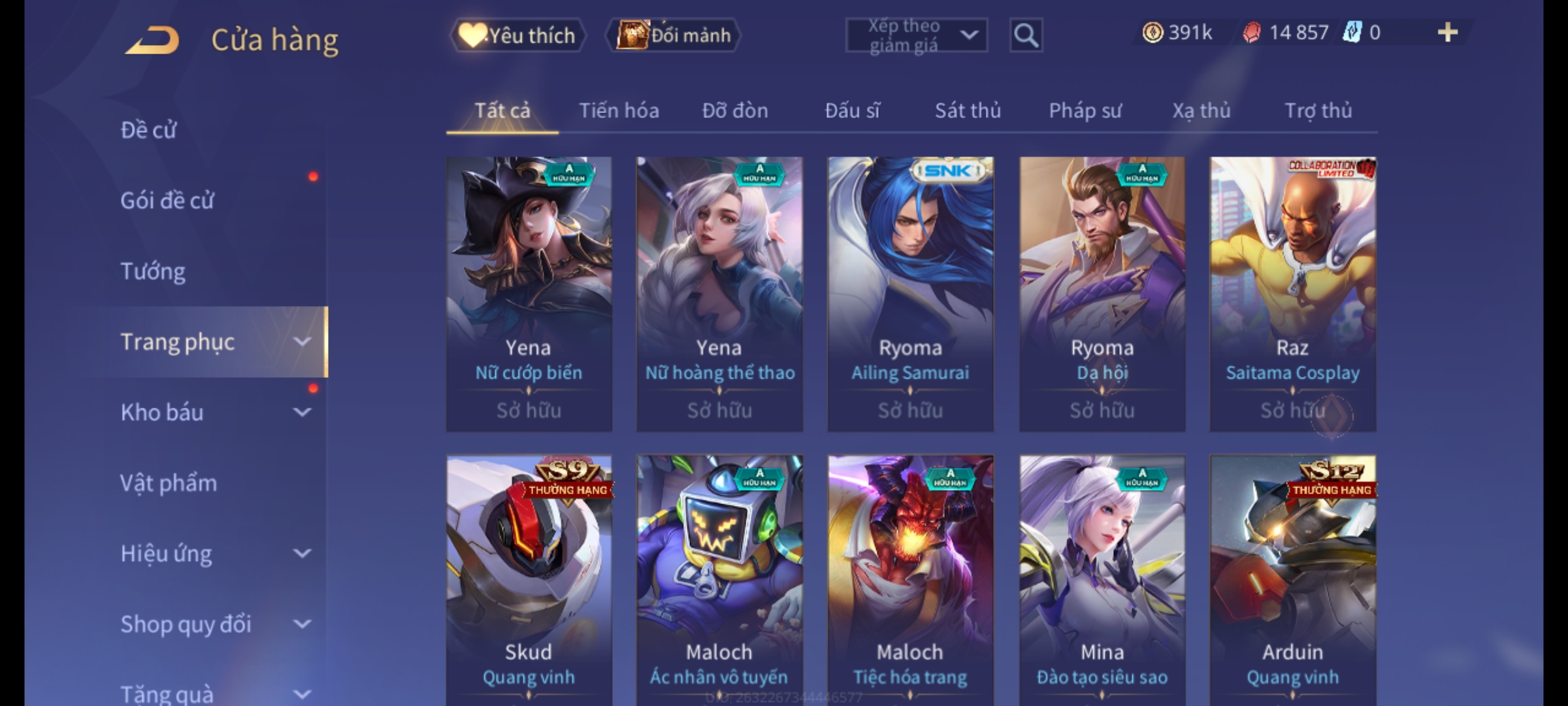Go to Gói đề cử in sidebar
Viewport: 1568px width, 706px height.
(x=167, y=201)
